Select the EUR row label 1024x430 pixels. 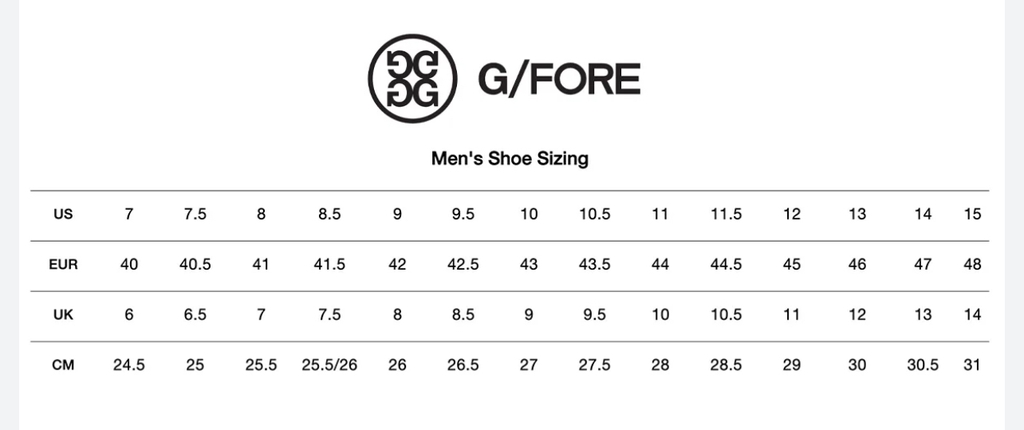pyautogui.click(x=63, y=265)
